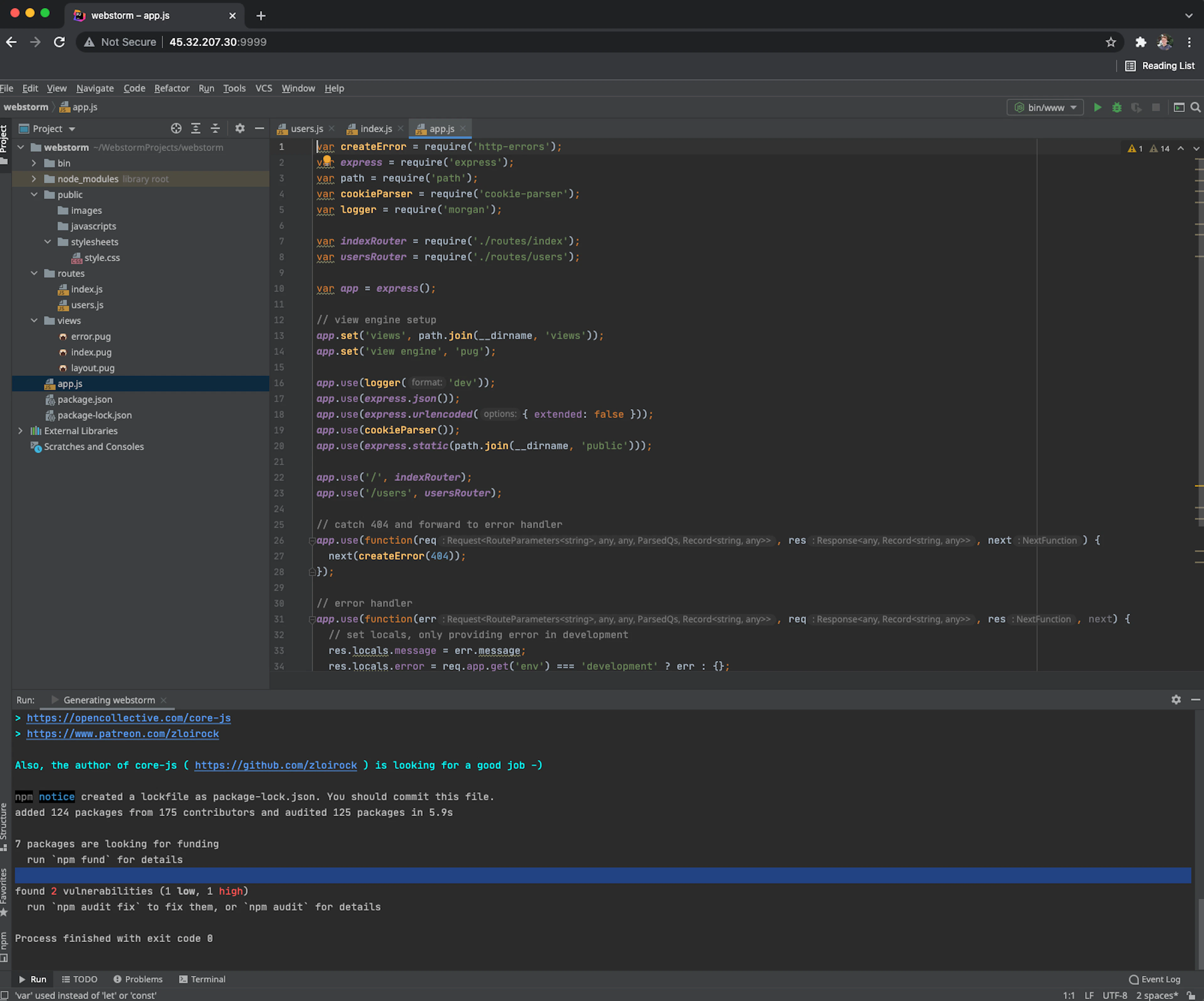Click the browser reload icon

(59, 42)
